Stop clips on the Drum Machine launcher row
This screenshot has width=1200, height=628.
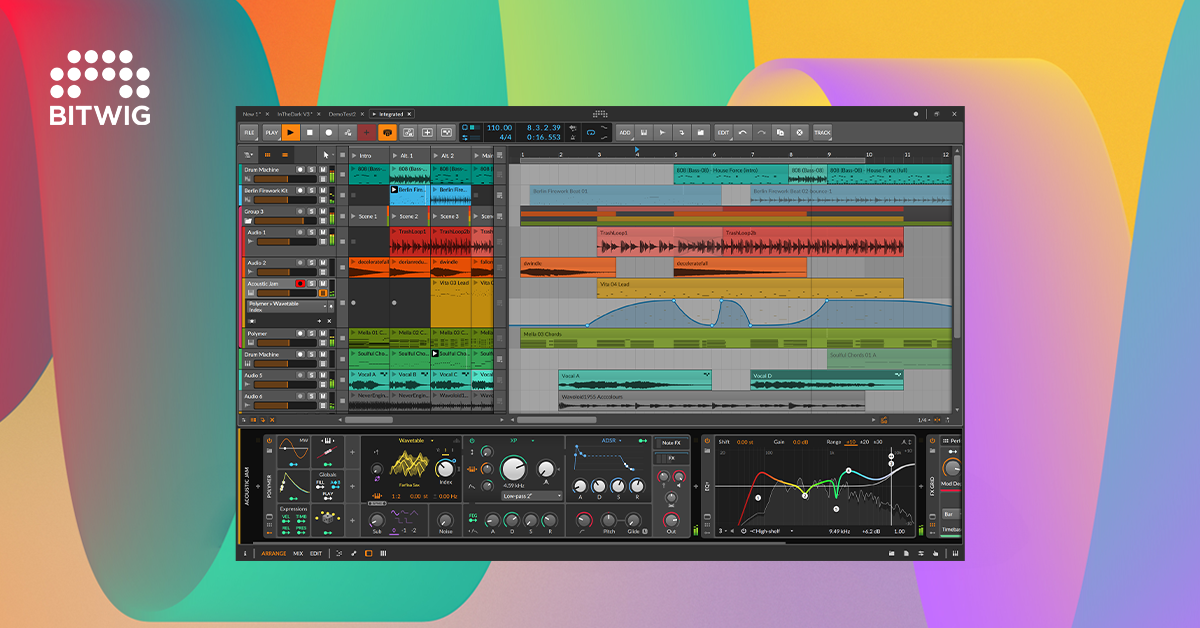[x=342, y=174]
